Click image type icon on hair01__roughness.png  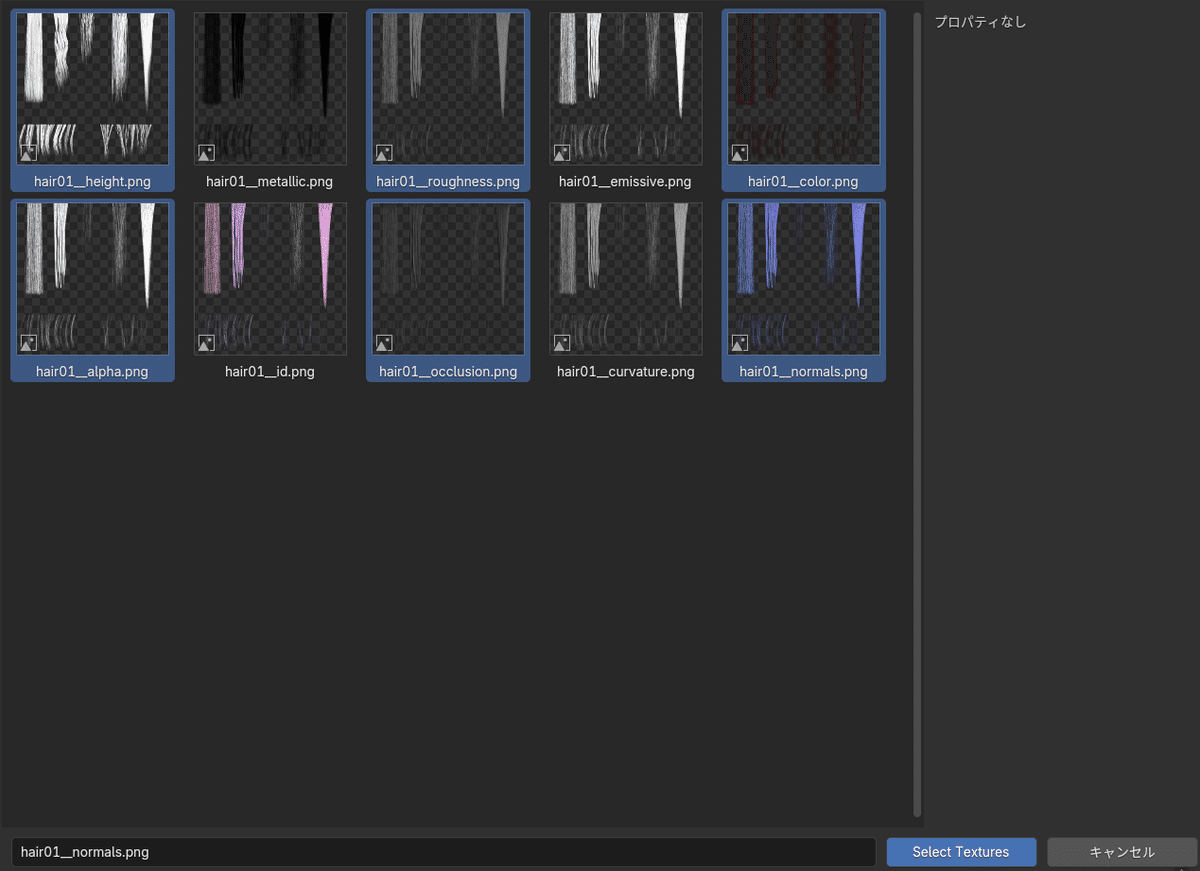coord(384,153)
